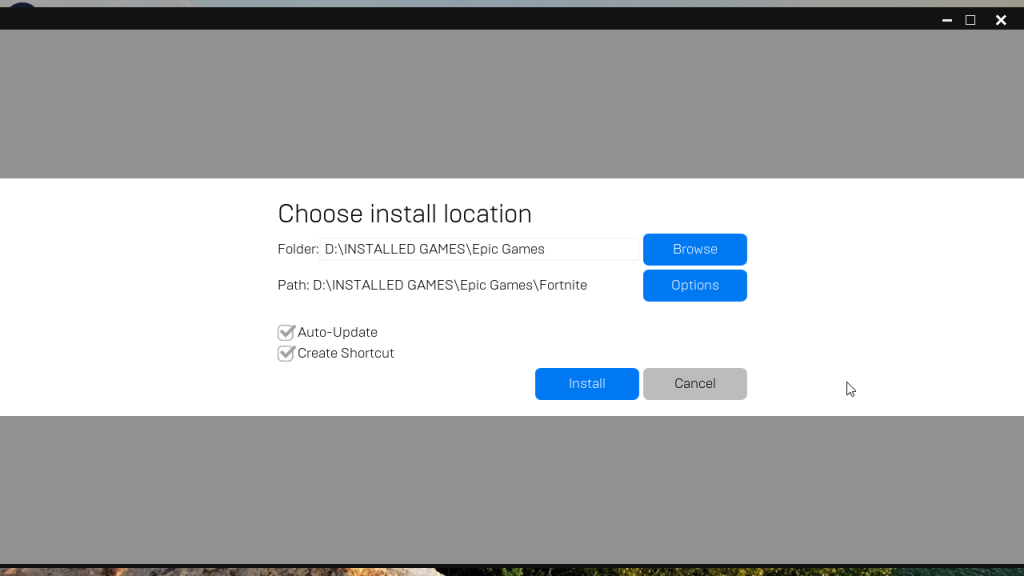Click the Browse button for install folder
The image size is (1024, 576).
[x=695, y=249]
